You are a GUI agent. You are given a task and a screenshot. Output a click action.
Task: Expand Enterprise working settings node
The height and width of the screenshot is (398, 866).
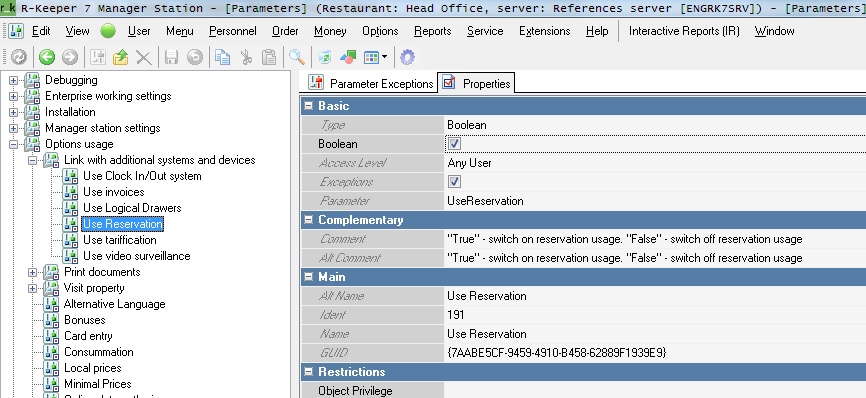pyautogui.click(x=13, y=97)
